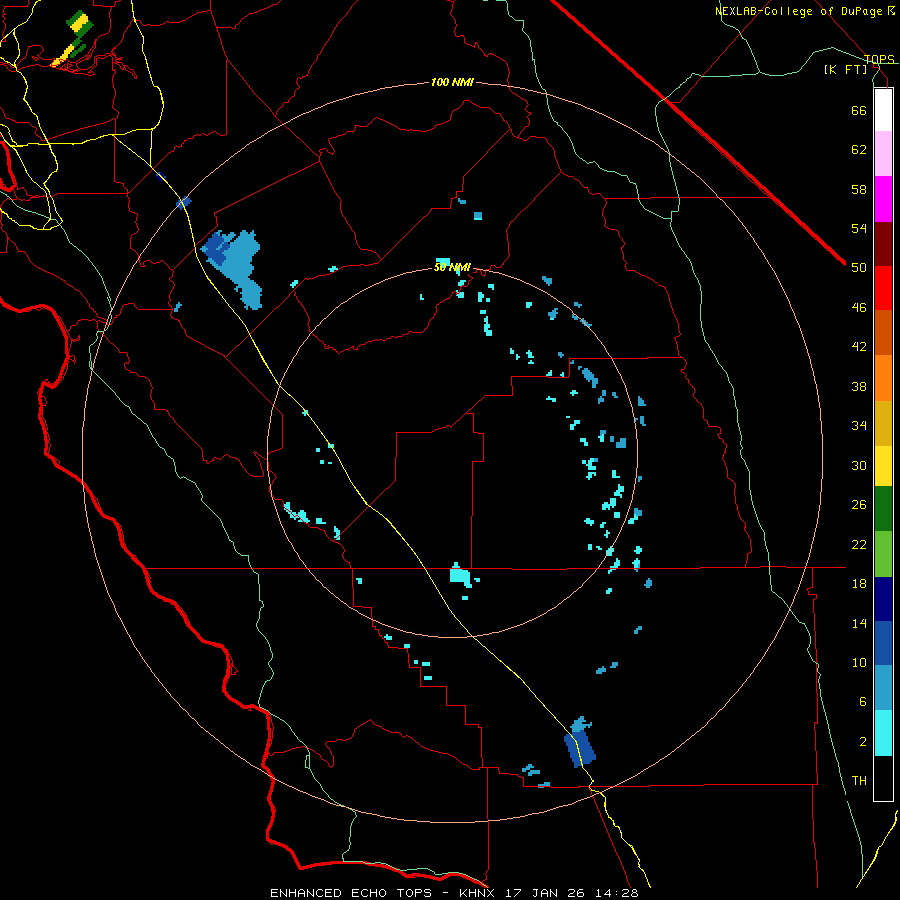This screenshot has height=900, width=900.
Task: Click the 30 value on the legend
Action: [x=859, y=465]
